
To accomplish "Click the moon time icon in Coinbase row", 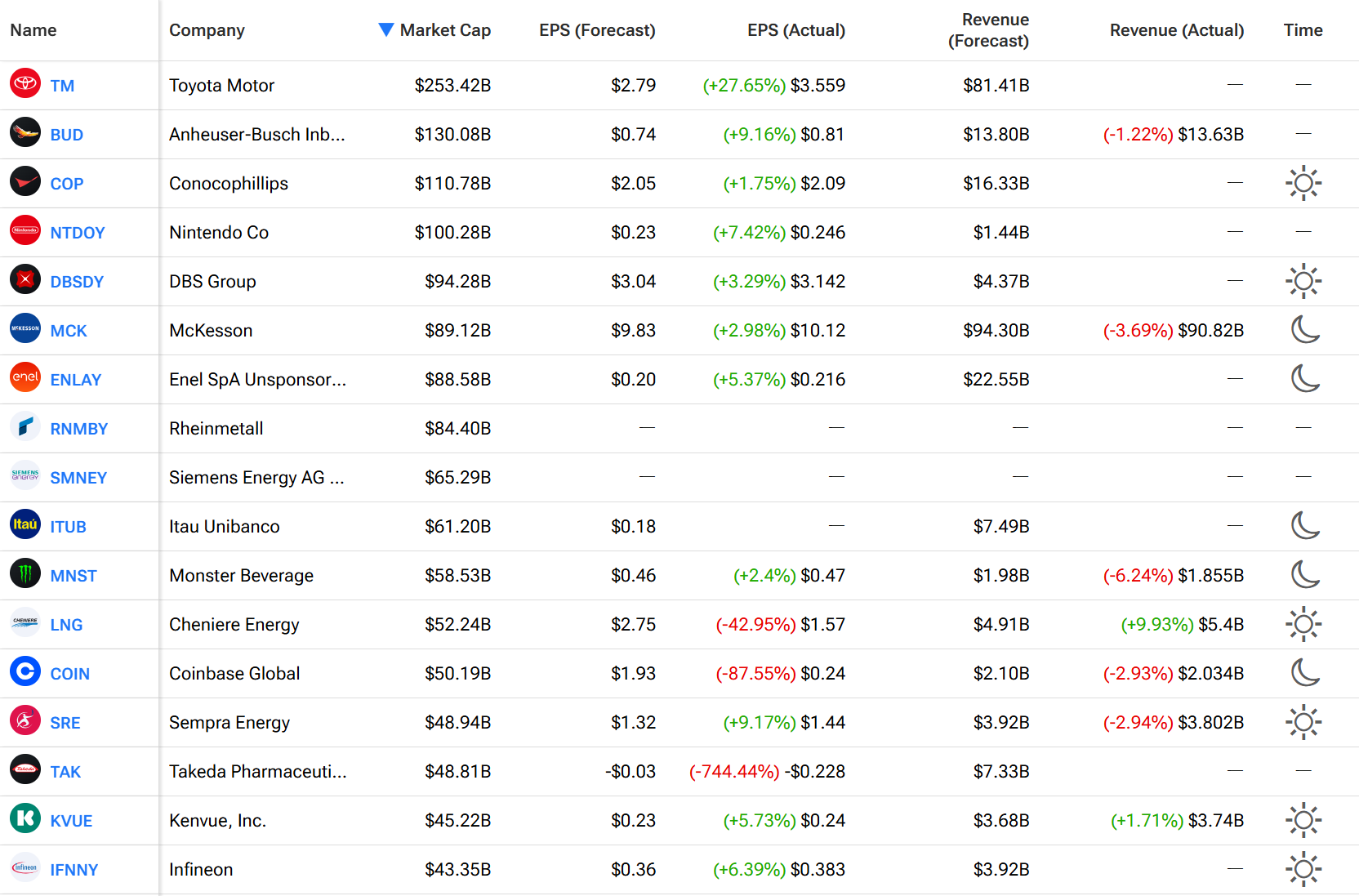I will click(1305, 672).
